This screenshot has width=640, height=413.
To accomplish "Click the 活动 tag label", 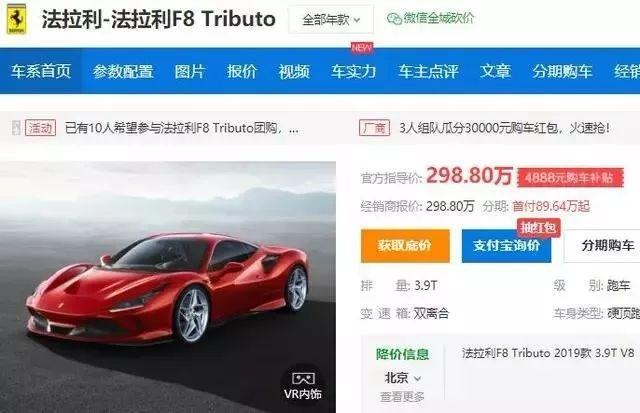I will 40,128.
